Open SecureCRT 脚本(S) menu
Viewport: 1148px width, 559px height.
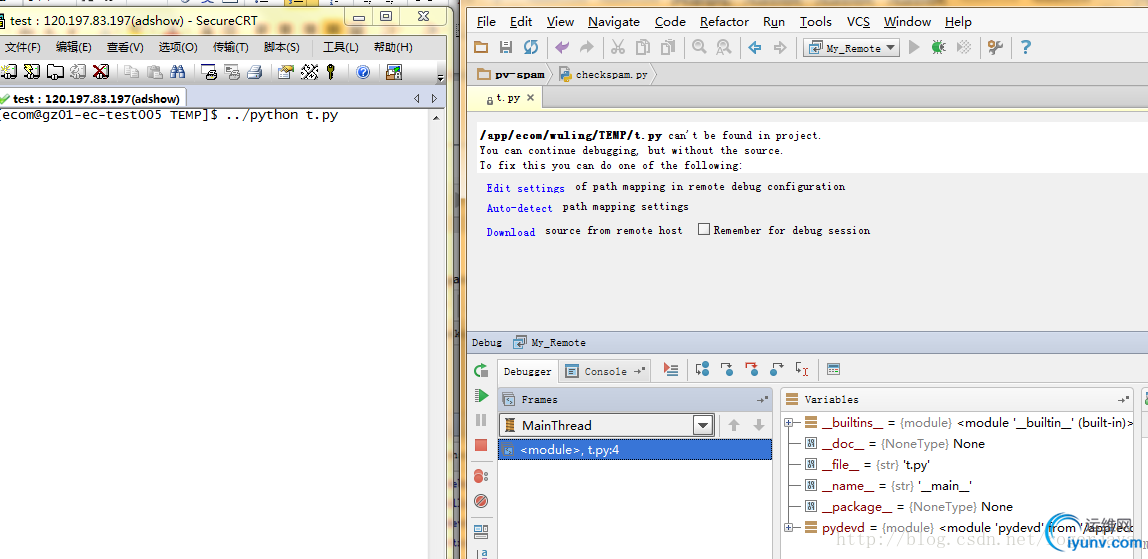[281, 48]
